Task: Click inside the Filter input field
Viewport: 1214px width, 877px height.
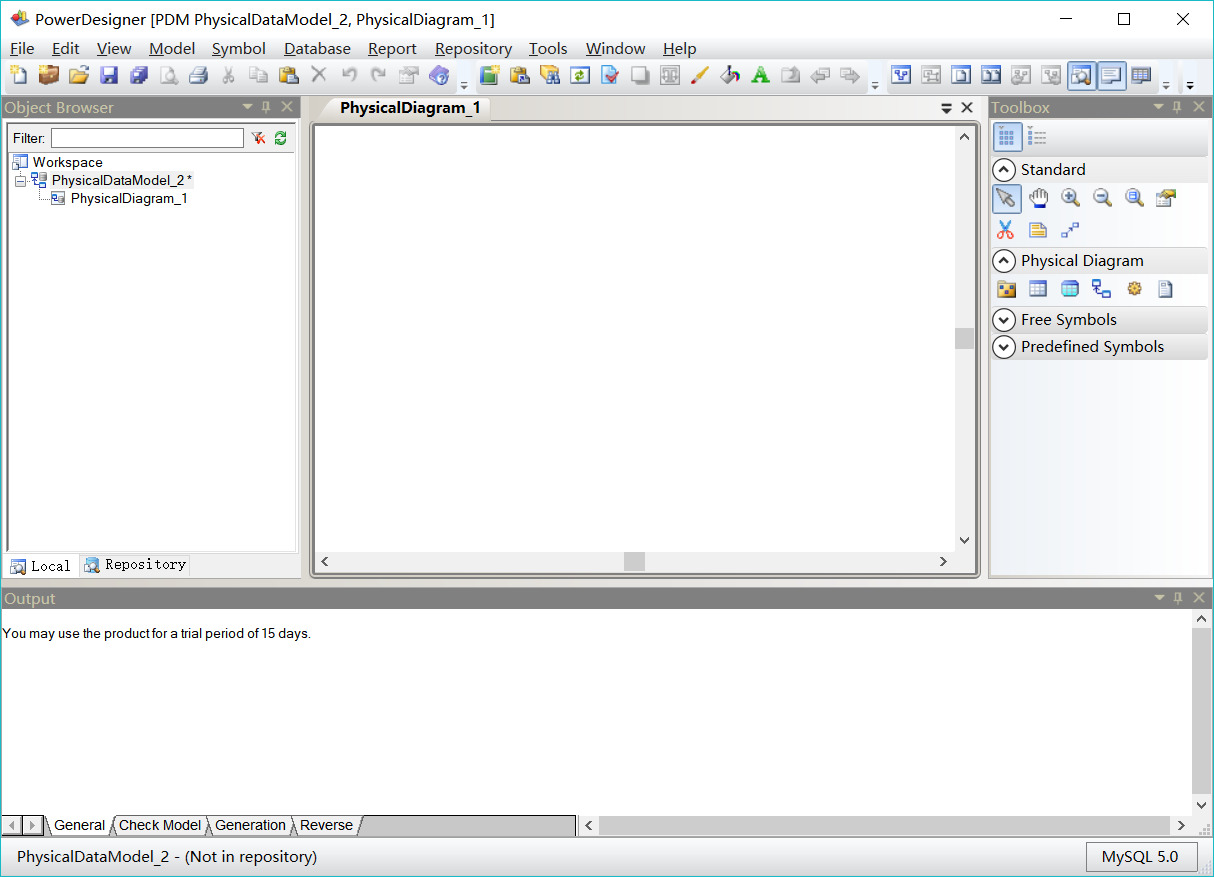Action: point(147,138)
